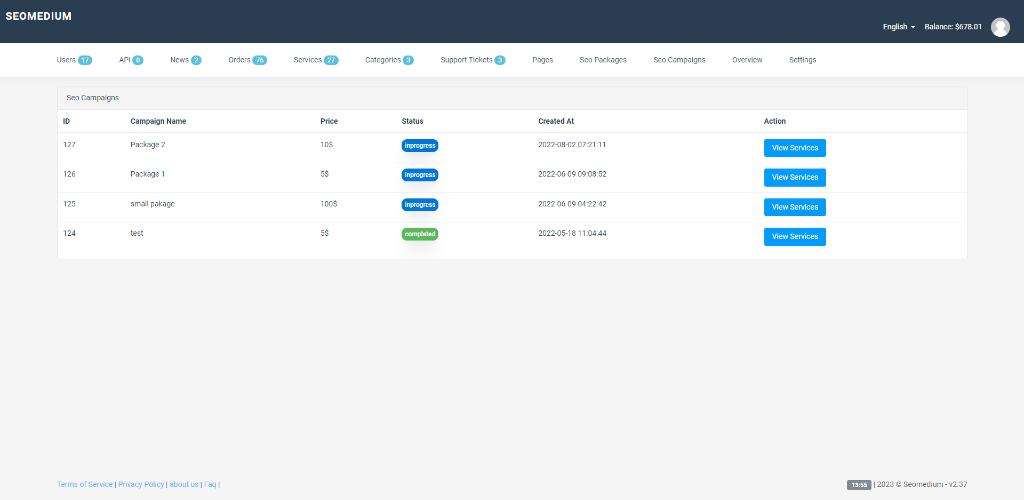This screenshot has height=500, width=1024.
Task: Open the Privacy Policy link
Action: tap(141, 484)
